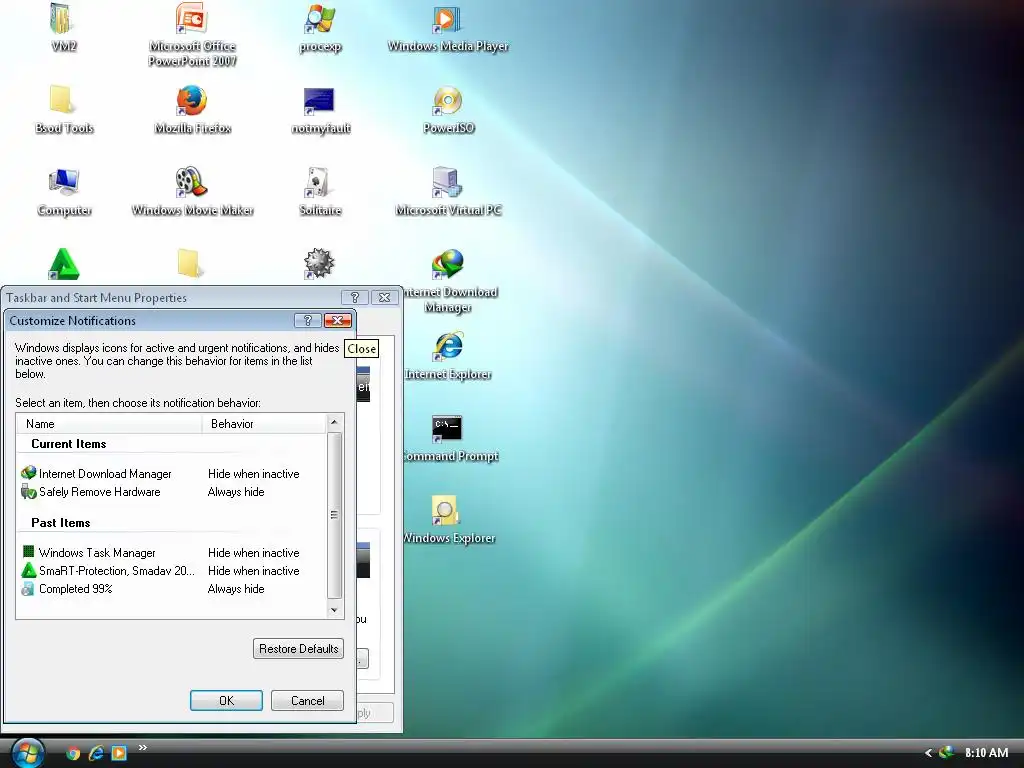Change Safely Remove Hardware 'Always hide' behavior
The height and width of the screenshot is (768, 1024).
(236, 492)
